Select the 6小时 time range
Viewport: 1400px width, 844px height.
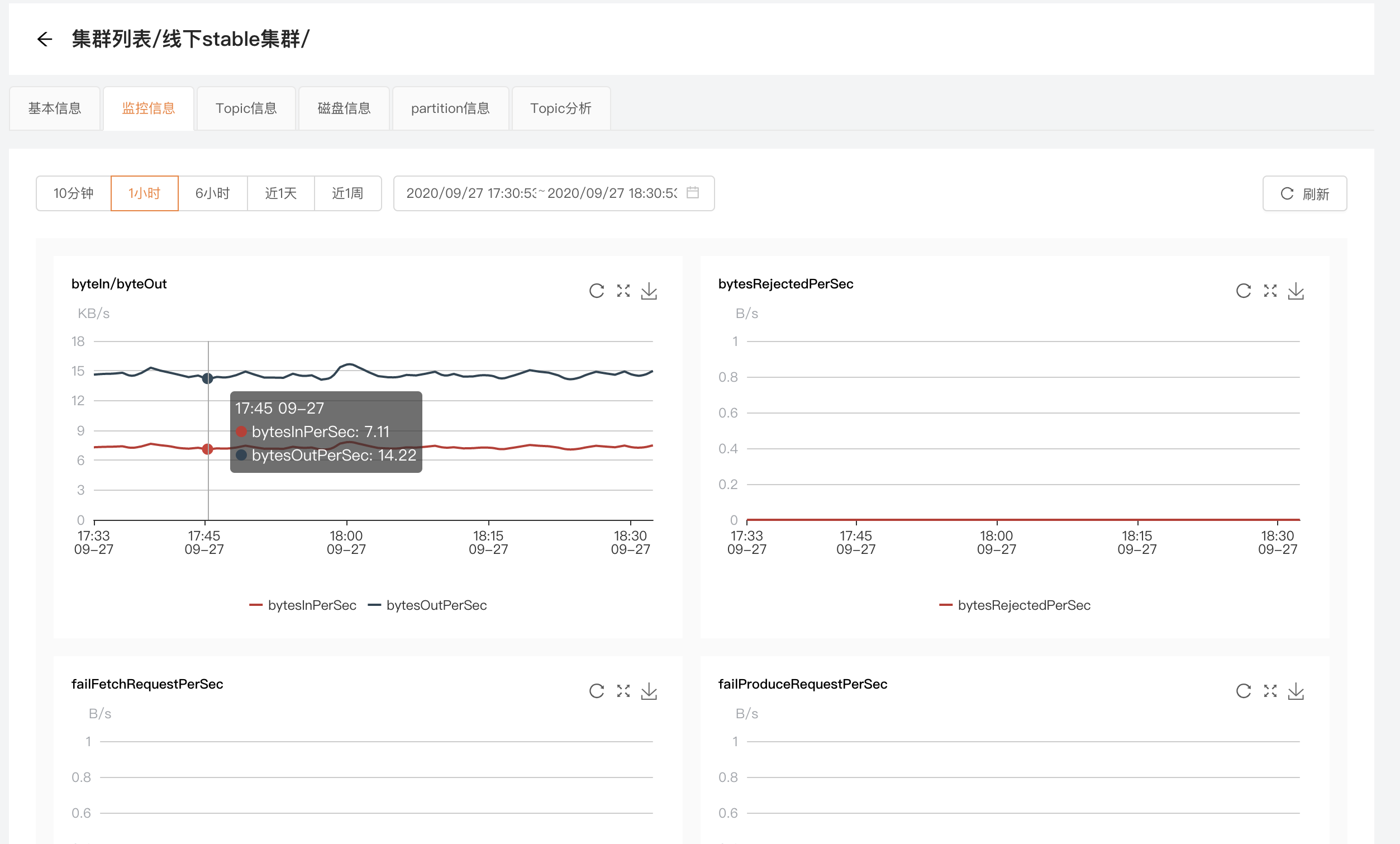click(212, 193)
